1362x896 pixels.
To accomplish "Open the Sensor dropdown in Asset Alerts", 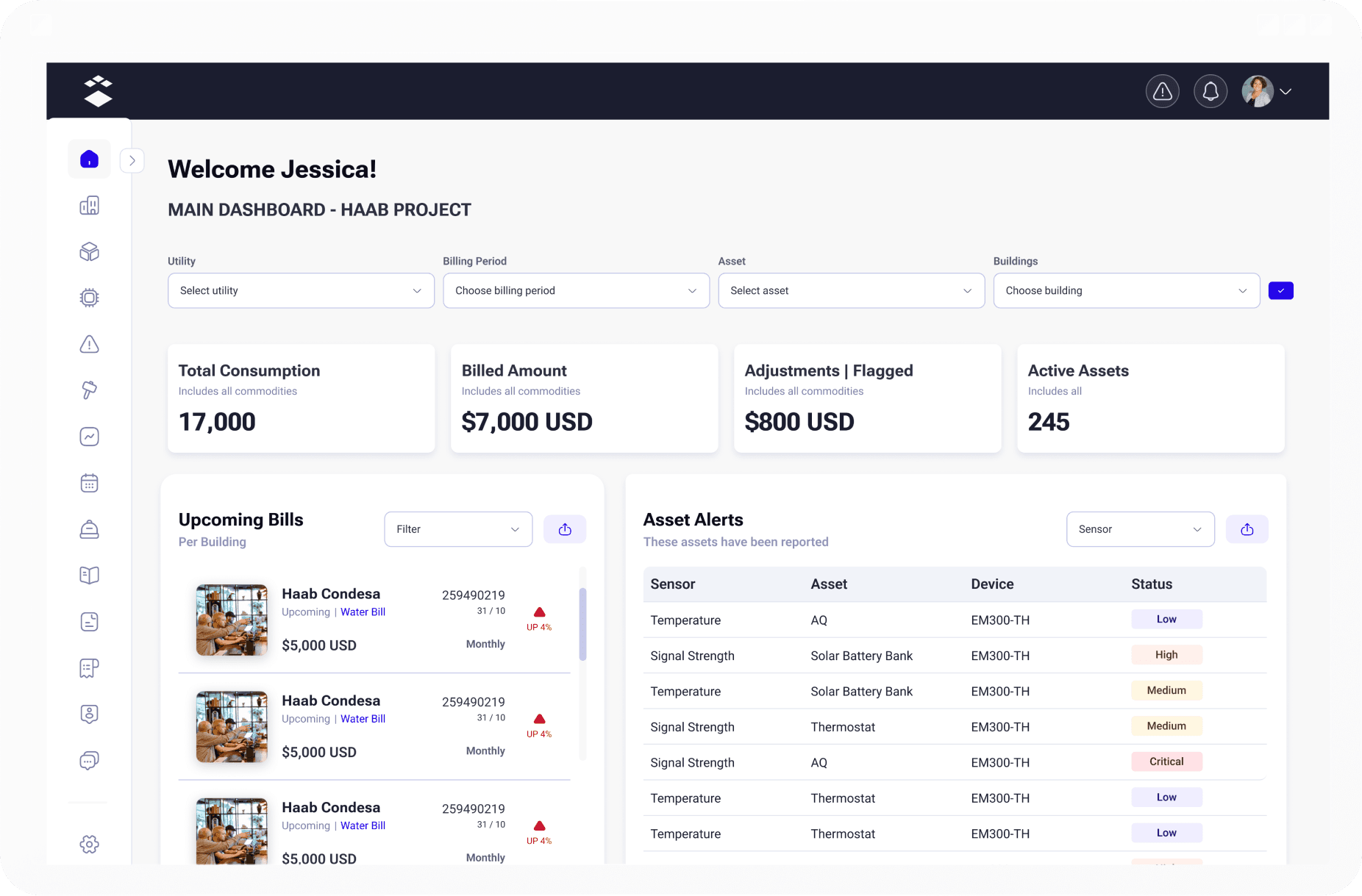I will (1140, 529).
